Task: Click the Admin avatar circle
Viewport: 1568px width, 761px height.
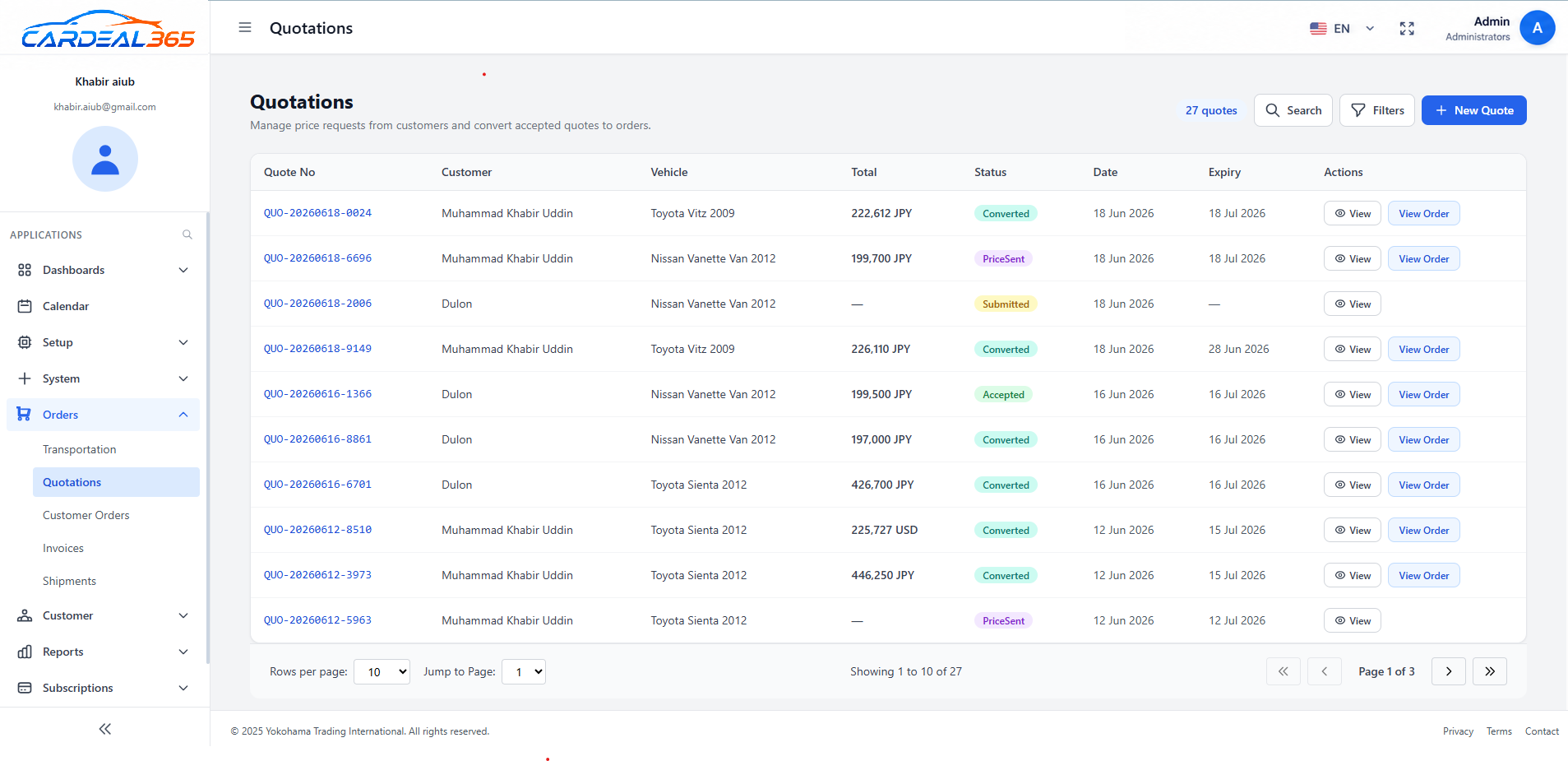Action: (1537, 28)
